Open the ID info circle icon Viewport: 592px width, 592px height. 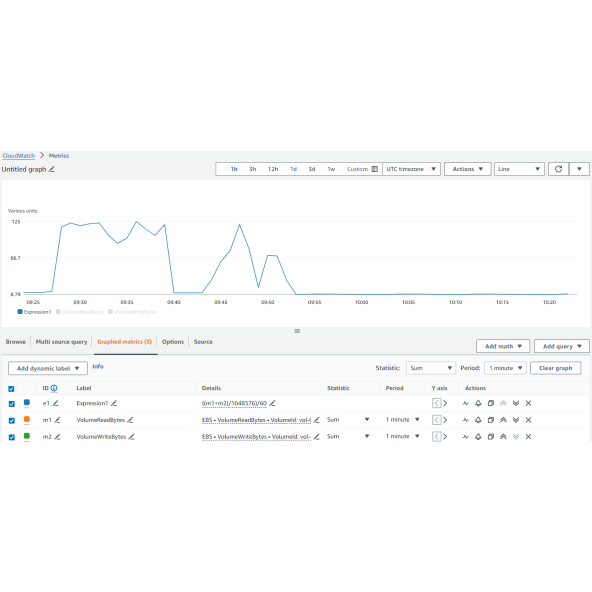click(x=54, y=388)
